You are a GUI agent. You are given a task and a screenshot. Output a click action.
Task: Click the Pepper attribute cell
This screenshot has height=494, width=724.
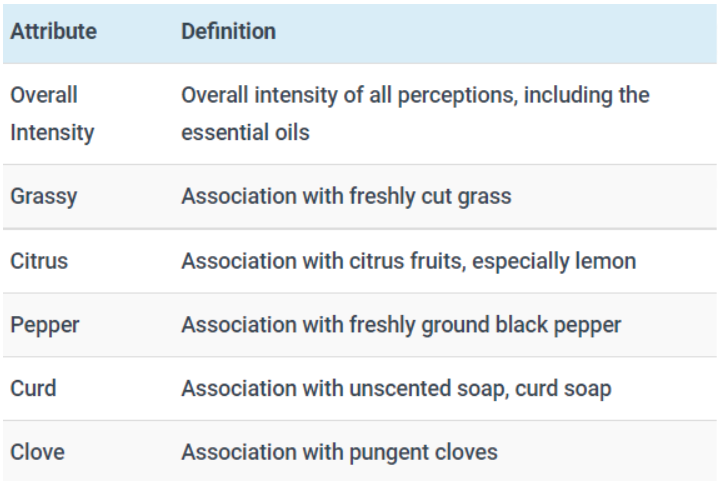click(x=45, y=325)
